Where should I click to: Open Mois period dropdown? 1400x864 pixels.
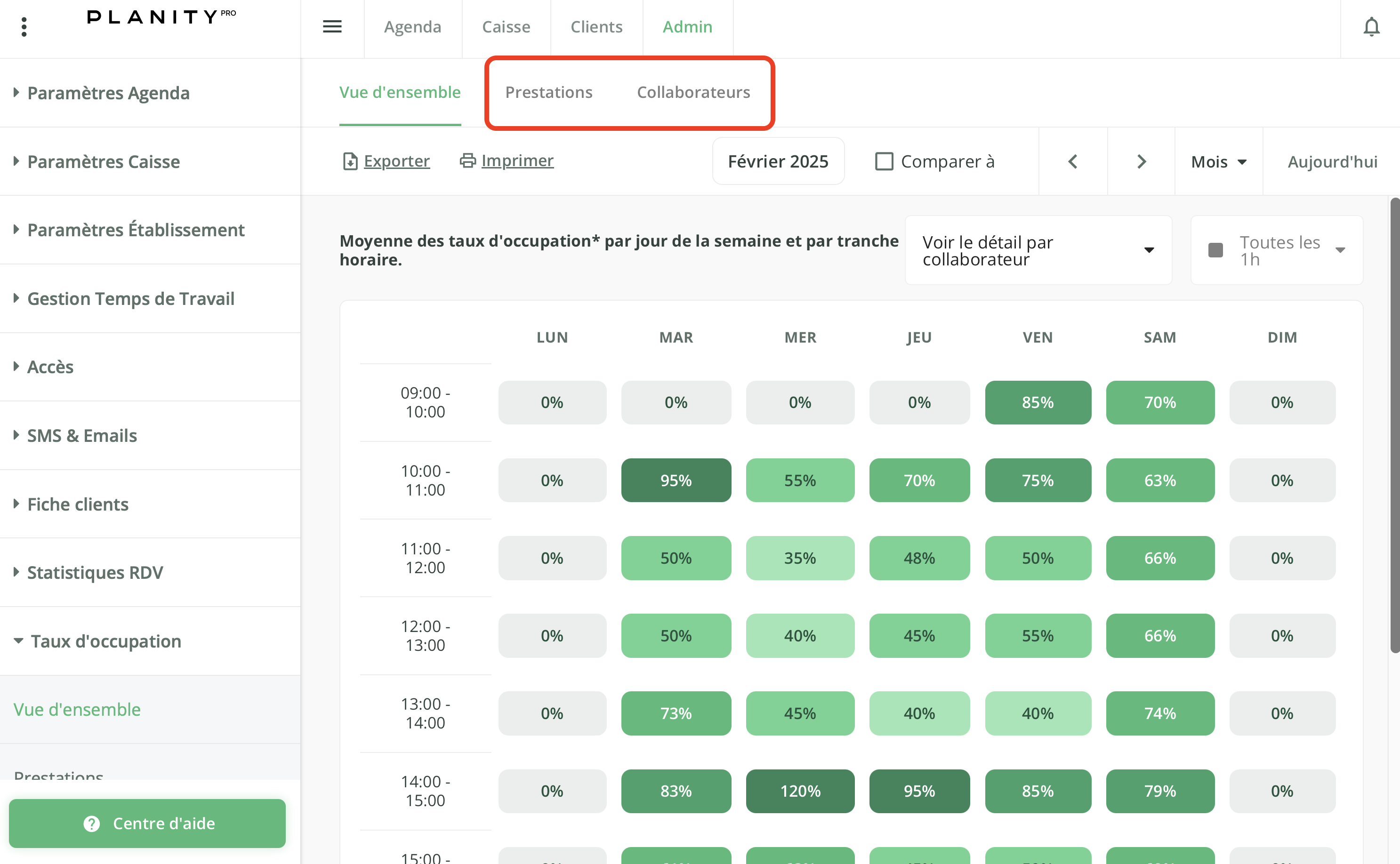[1218, 162]
